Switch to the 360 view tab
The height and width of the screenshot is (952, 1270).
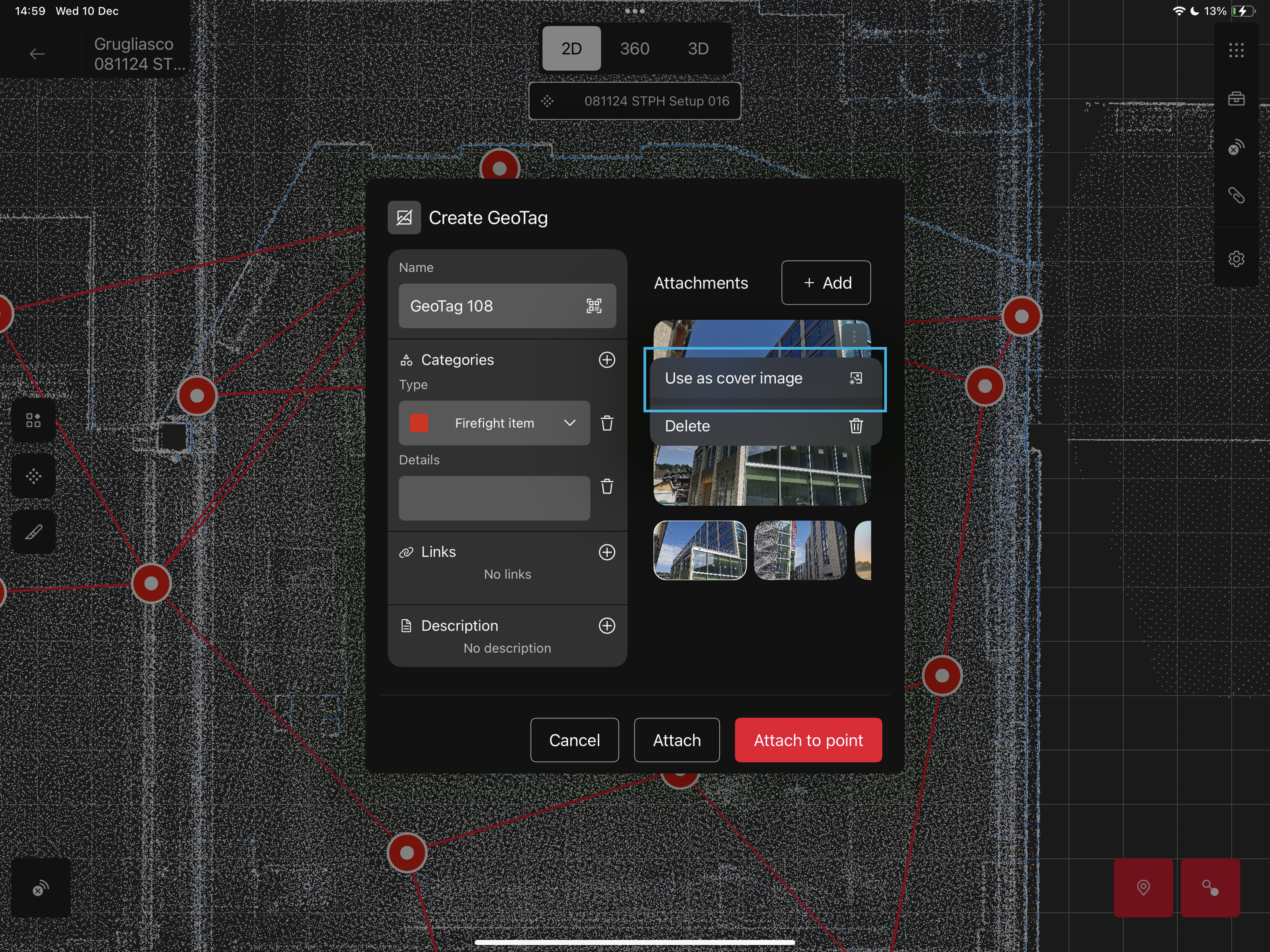pyautogui.click(x=635, y=49)
